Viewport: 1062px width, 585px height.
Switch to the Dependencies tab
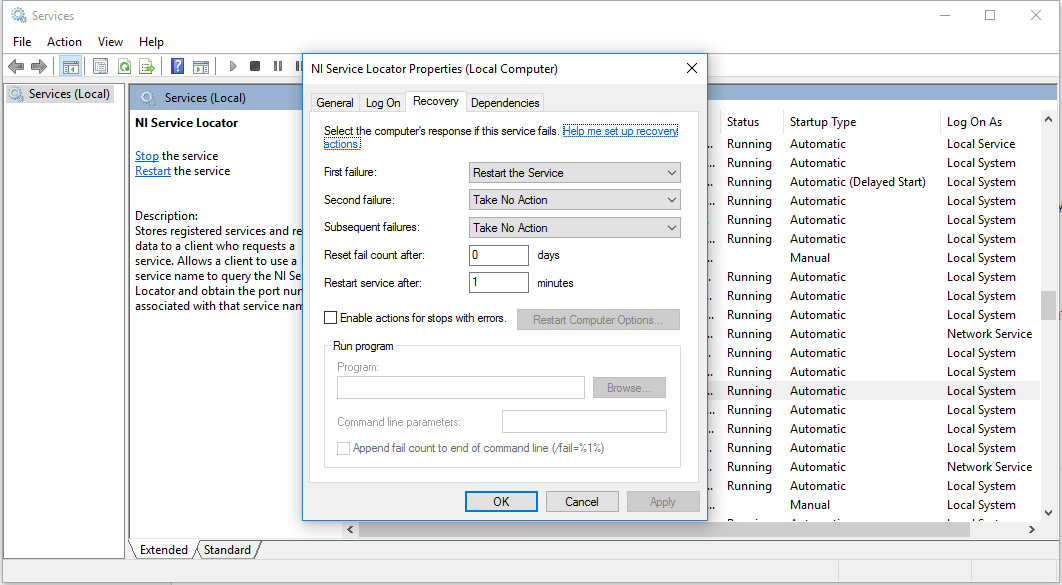click(x=505, y=103)
